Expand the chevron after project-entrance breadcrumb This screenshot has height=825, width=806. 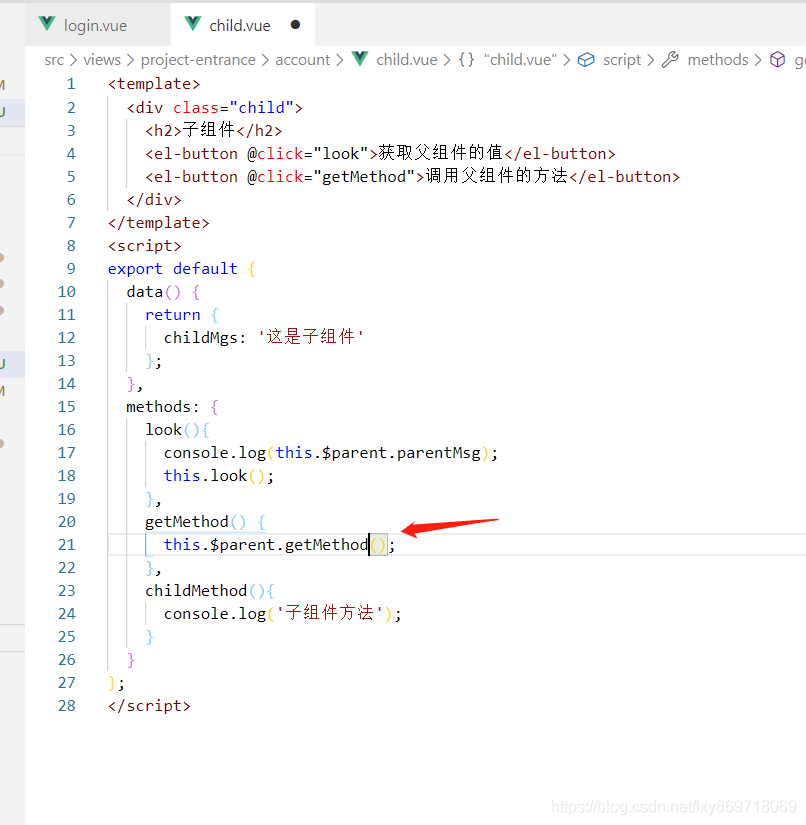coord(265,61)
